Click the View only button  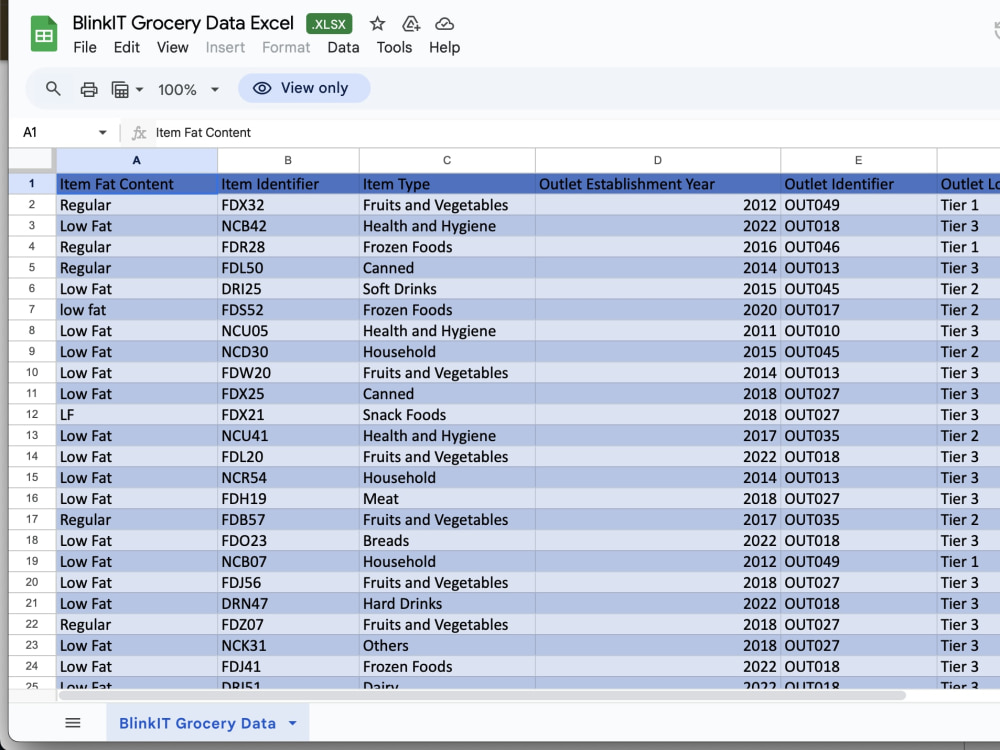click(304, 88)
